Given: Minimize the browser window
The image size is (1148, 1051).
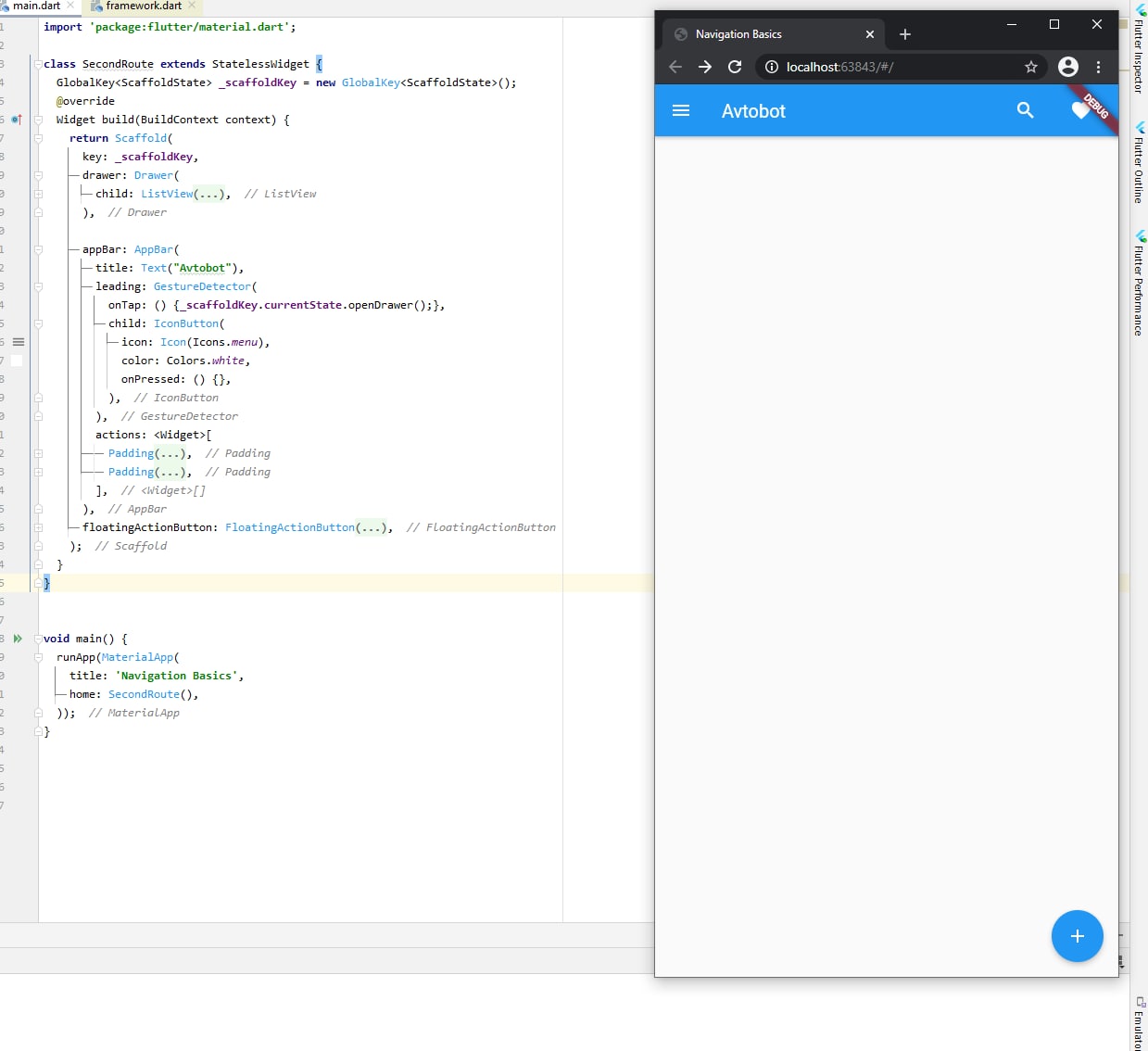Looking at the screenshot, I should pyautogui.click(x=1012, y=25).
